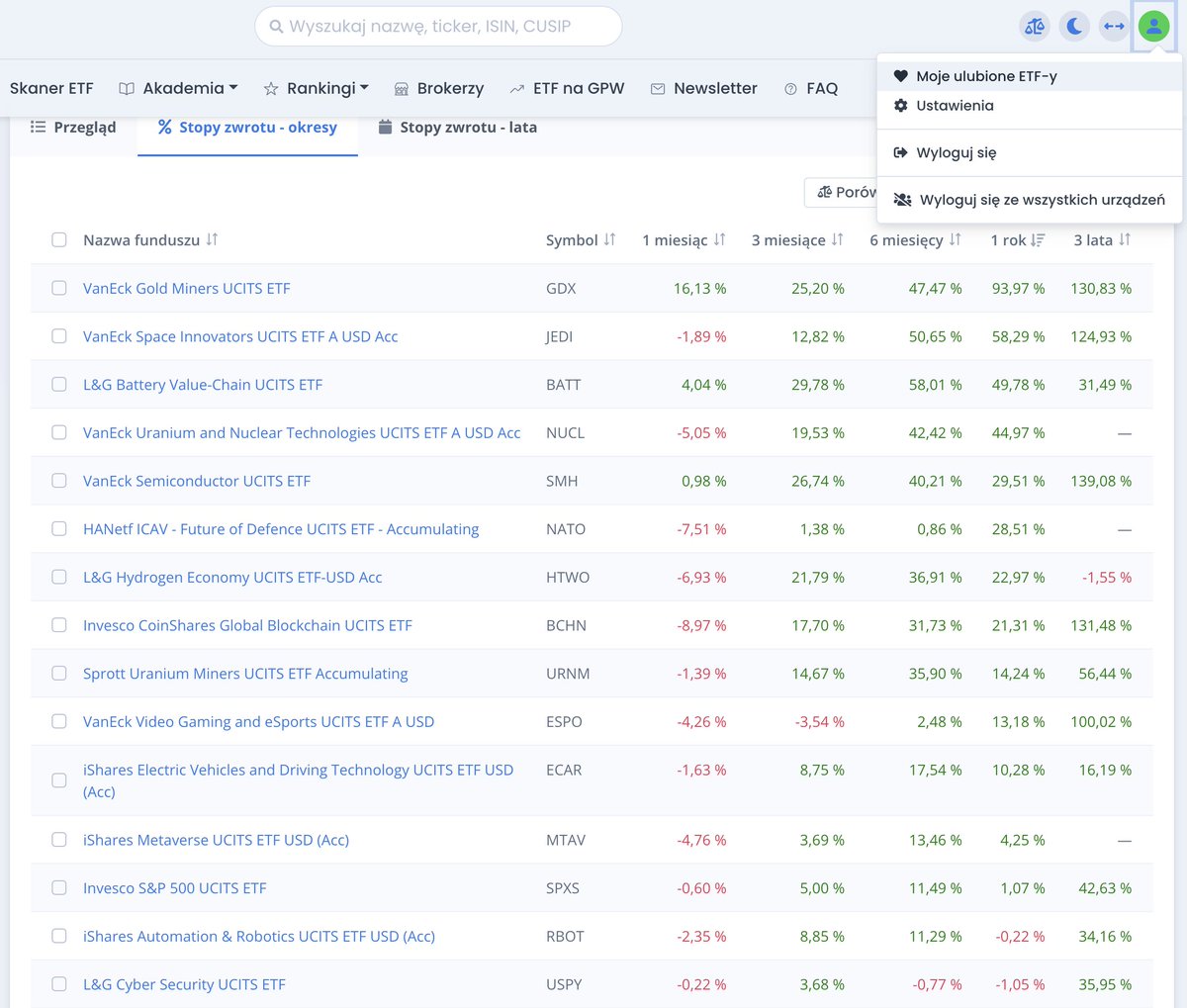Toggle dark mode moon icon
The width and height of the screenshot is (1187, 1008).
(x=1074, y=27)
